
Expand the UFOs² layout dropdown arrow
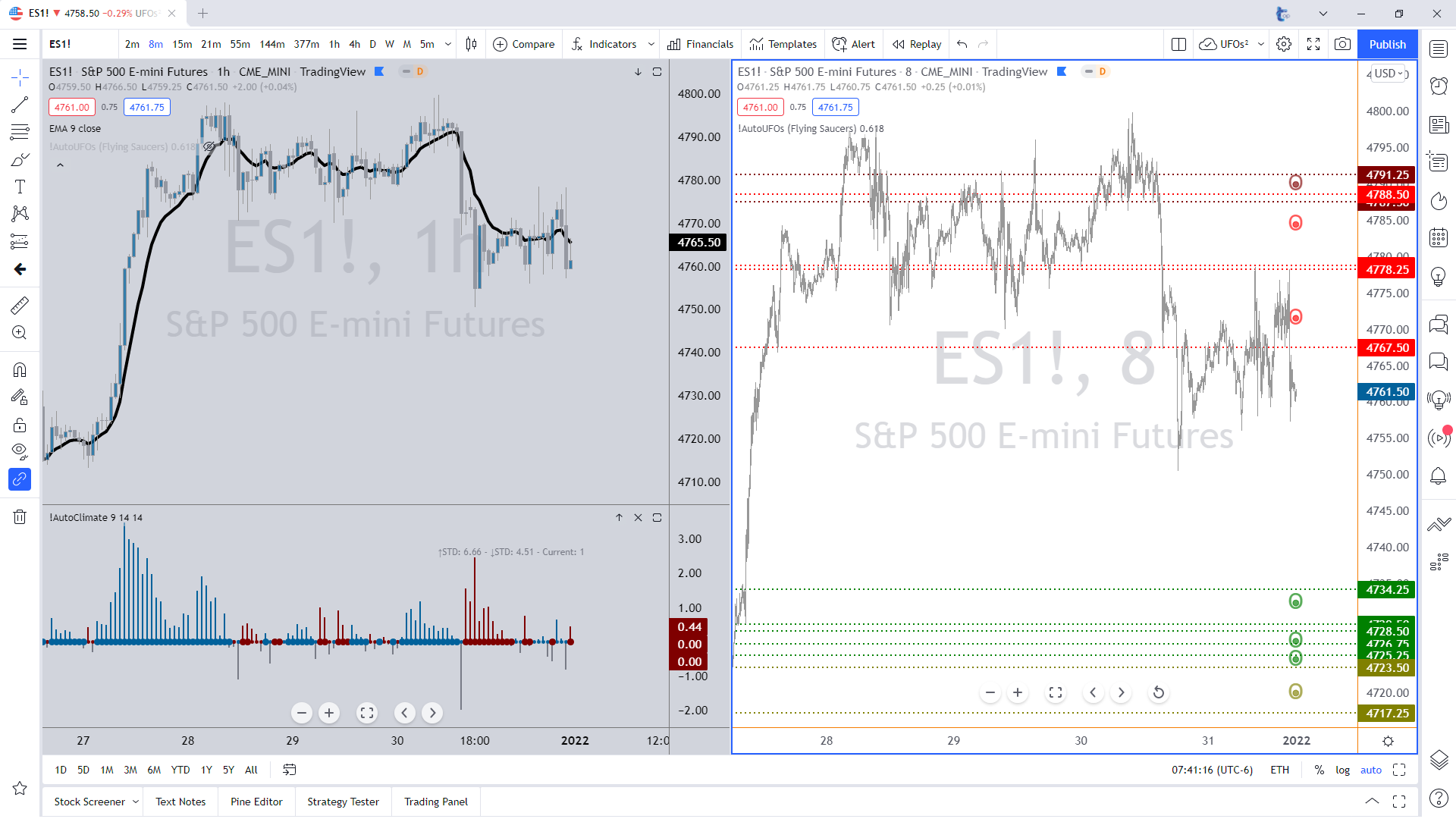tap(1261, 44)
